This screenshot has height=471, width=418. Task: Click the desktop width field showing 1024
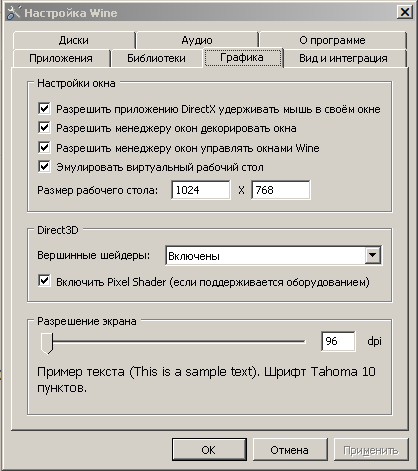tap(201, 190)
